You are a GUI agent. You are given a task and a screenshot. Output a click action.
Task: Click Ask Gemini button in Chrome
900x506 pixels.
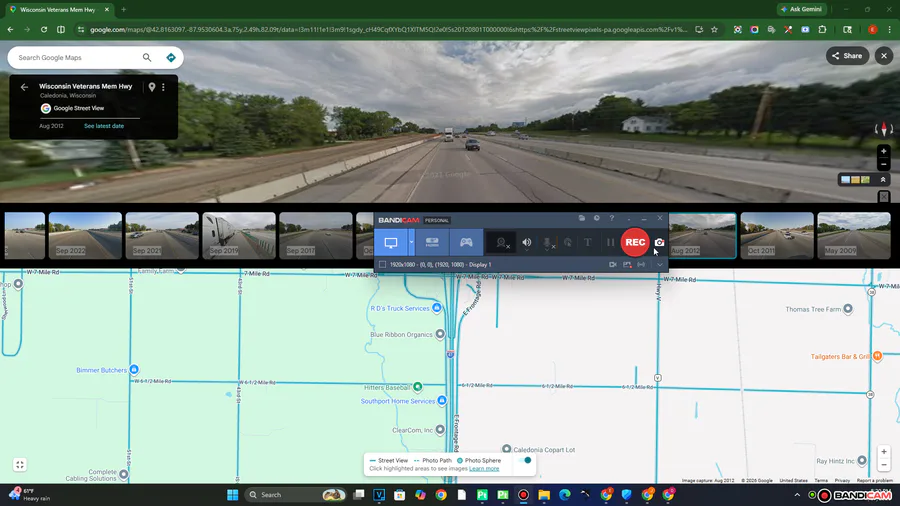click(x=801, y=9)
